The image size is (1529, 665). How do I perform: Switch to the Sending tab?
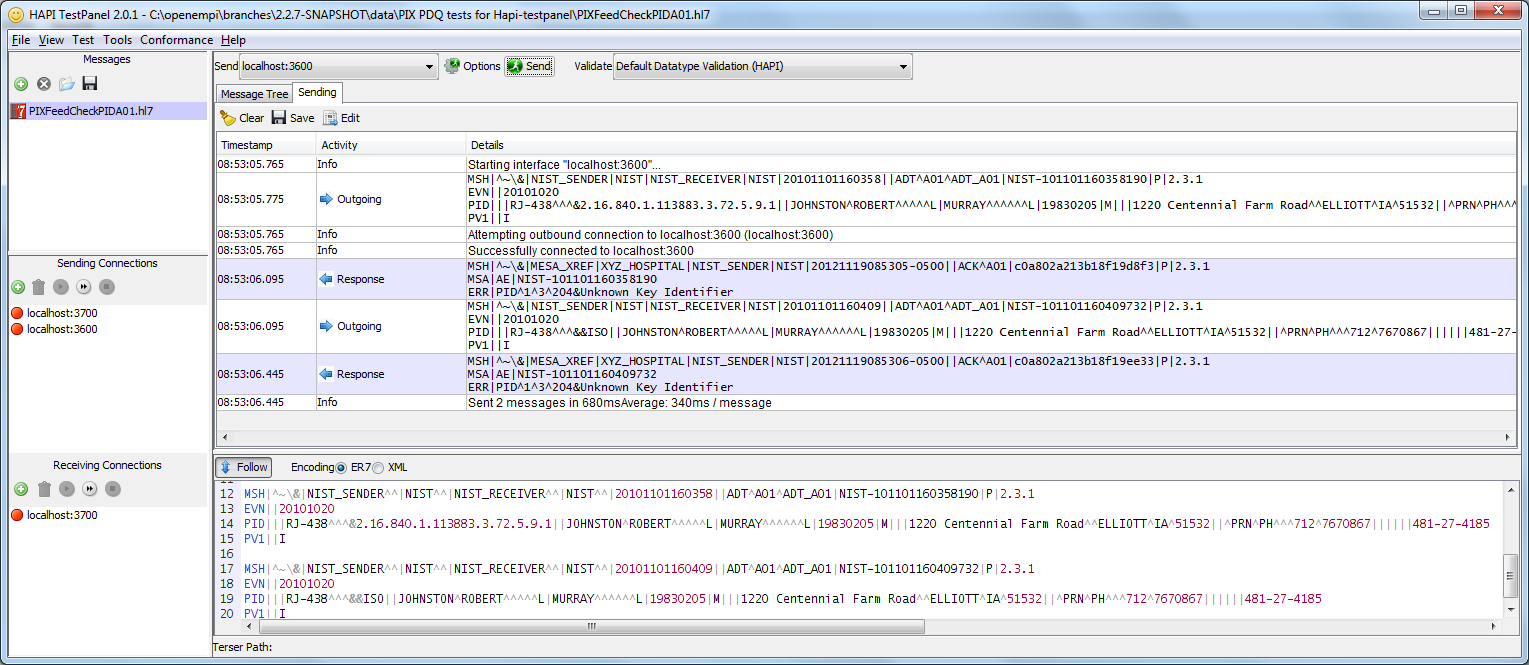[318, 93]
